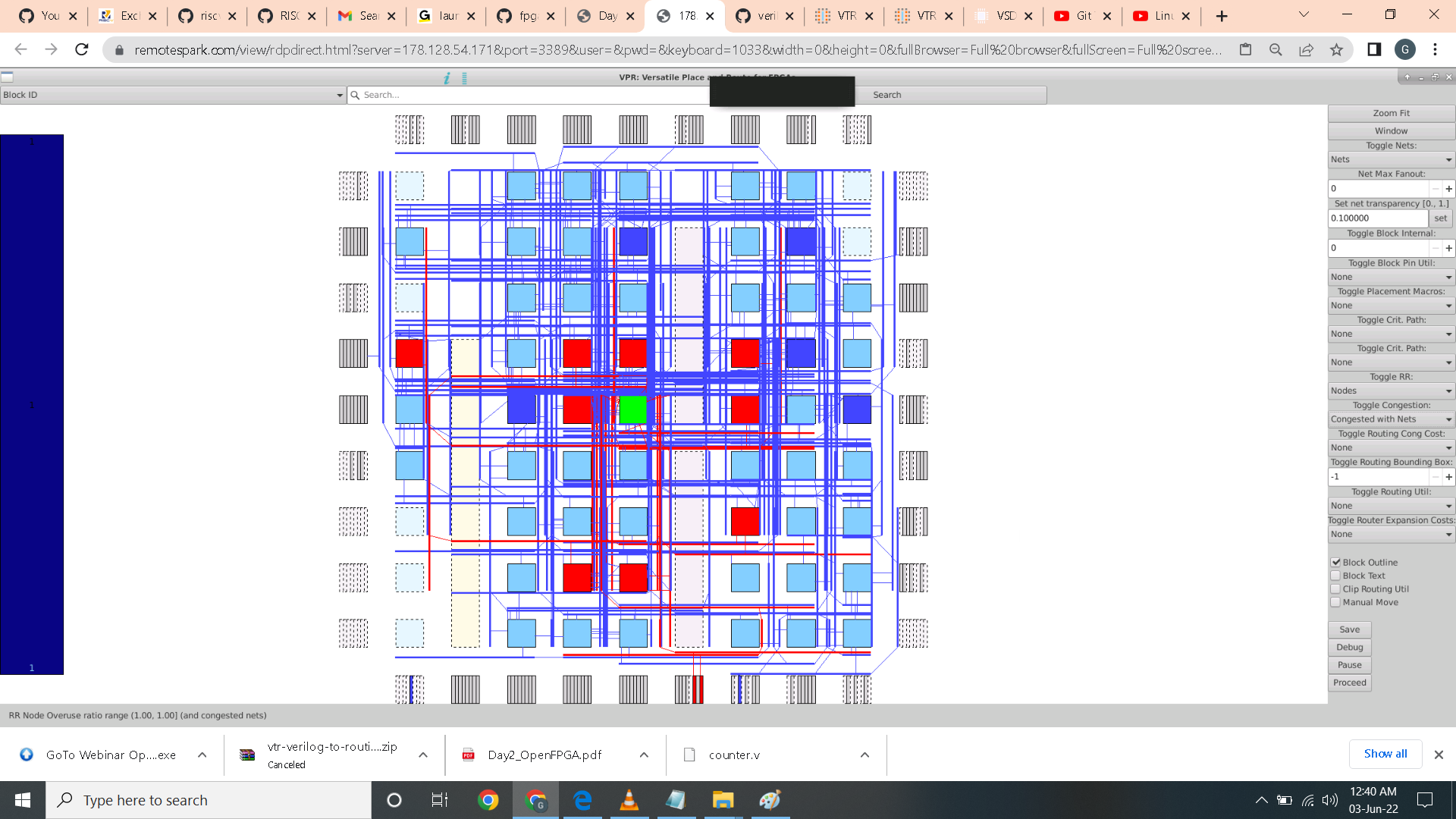Increment Net Max Fanout with plus
Image resolution: width=1456 pixels, height=819 pixels.
[1448, 189]
